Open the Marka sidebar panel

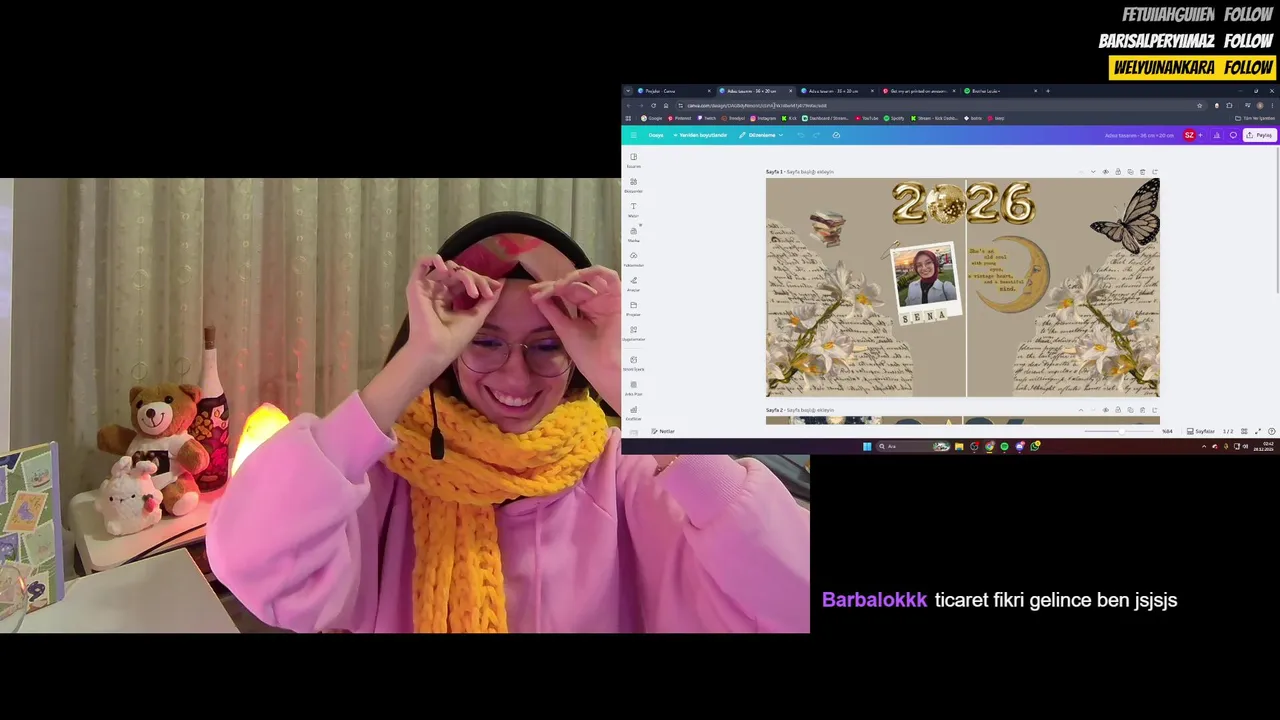pyautogui.click(x=633, y=234)
